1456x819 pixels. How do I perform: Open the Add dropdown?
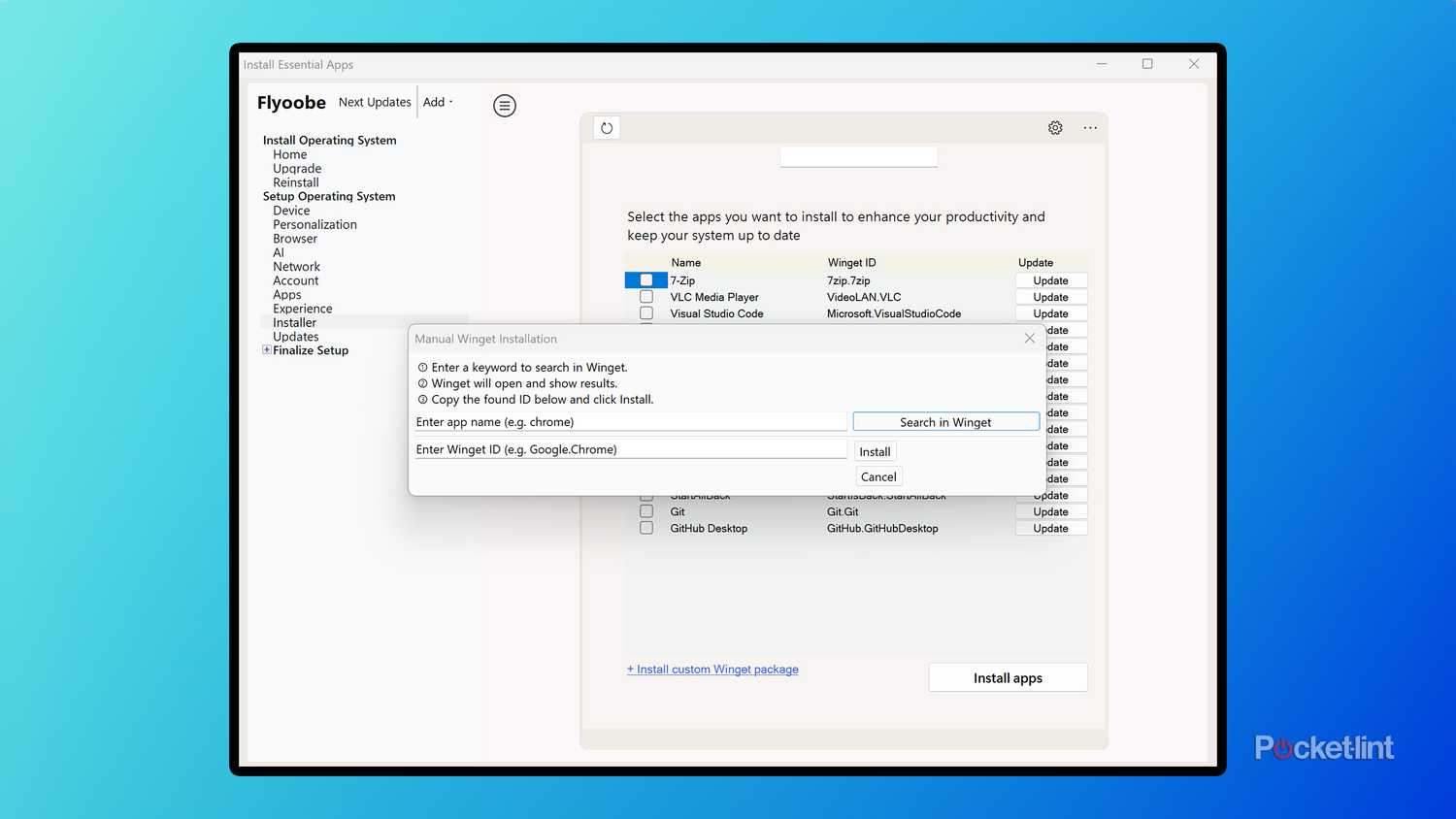(436, 101)
